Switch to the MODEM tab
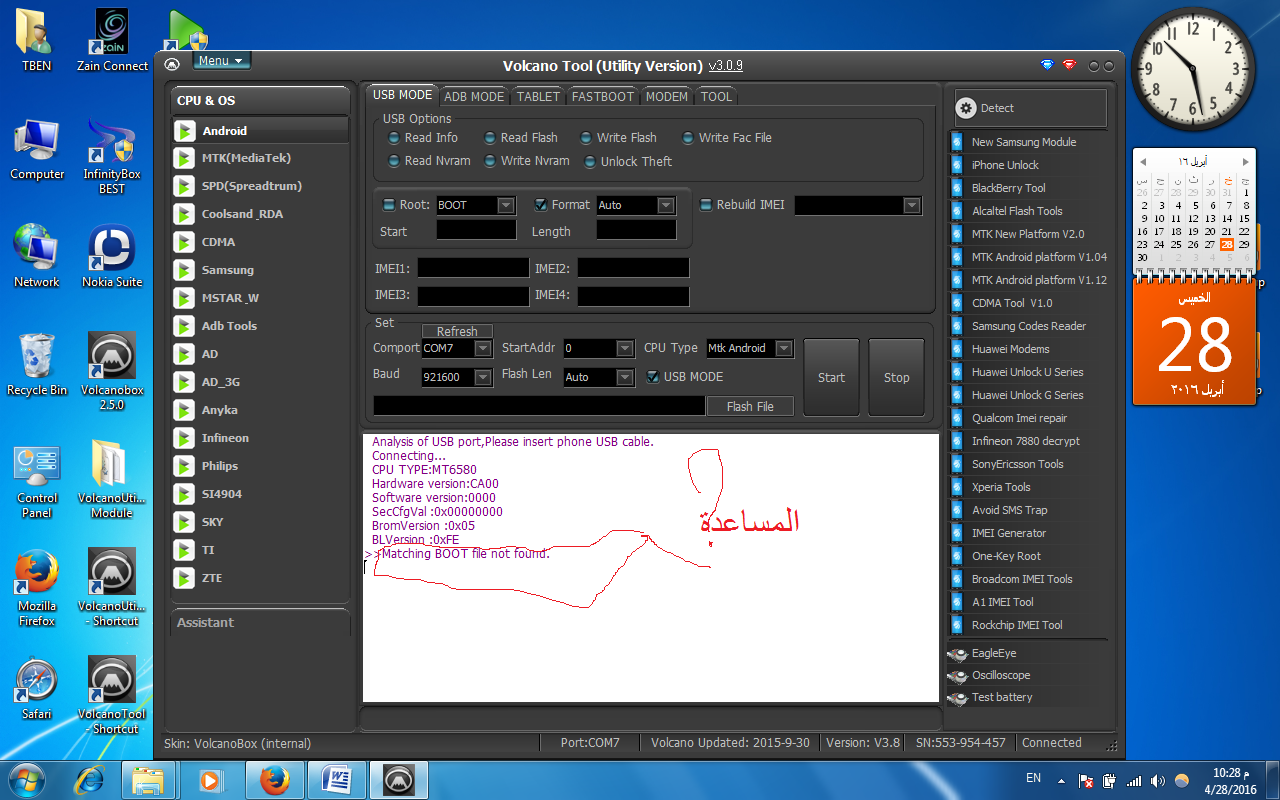This screenshot has width=1280, height=800. coord(667,96)
